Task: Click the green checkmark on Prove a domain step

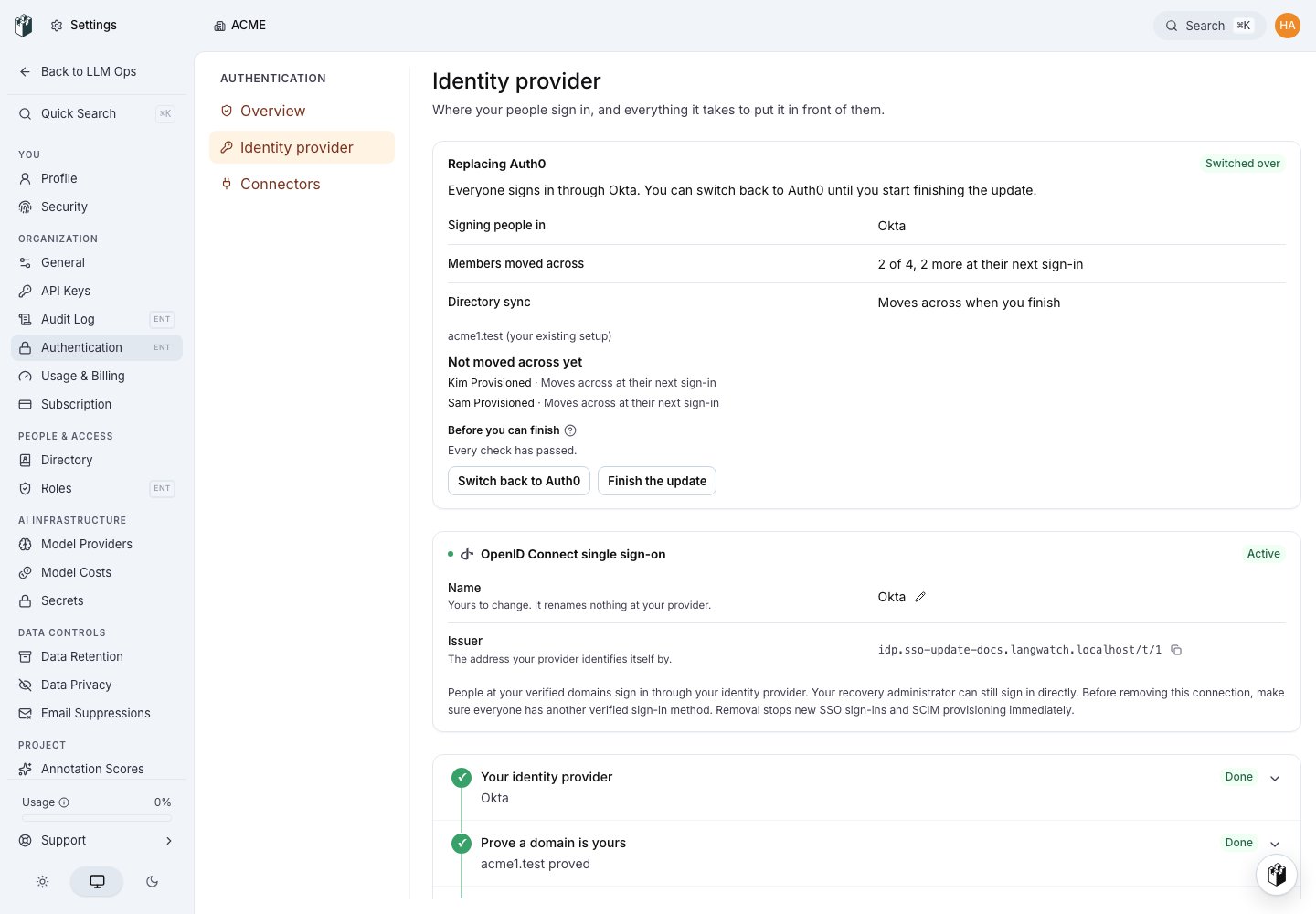Action: 462,844
